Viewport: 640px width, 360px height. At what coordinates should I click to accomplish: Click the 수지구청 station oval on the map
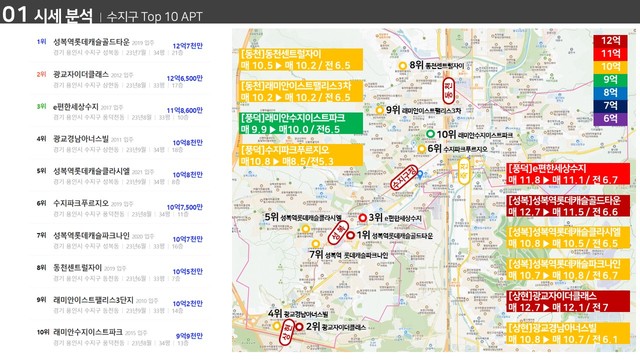404,178
